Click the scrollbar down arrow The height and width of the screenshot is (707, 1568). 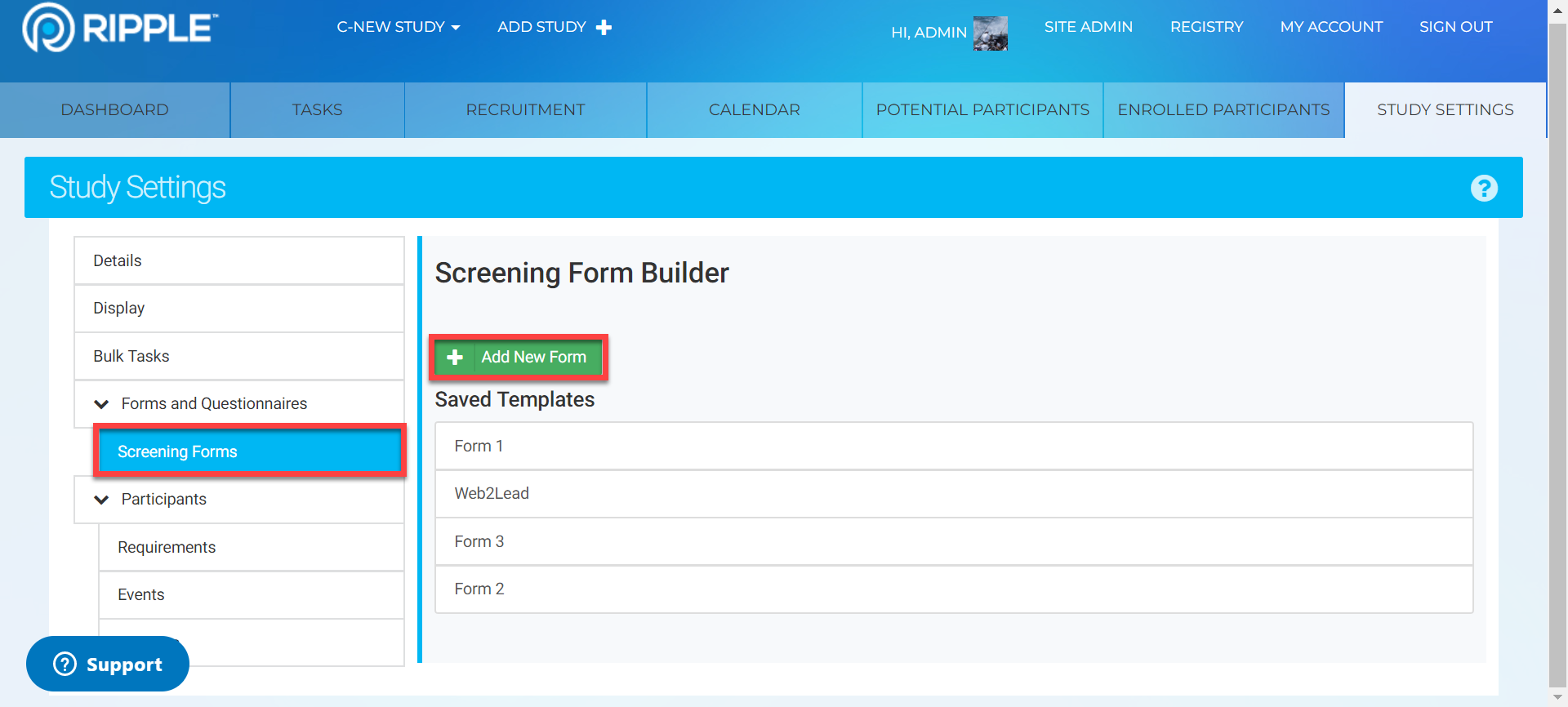click(1557, 698)
